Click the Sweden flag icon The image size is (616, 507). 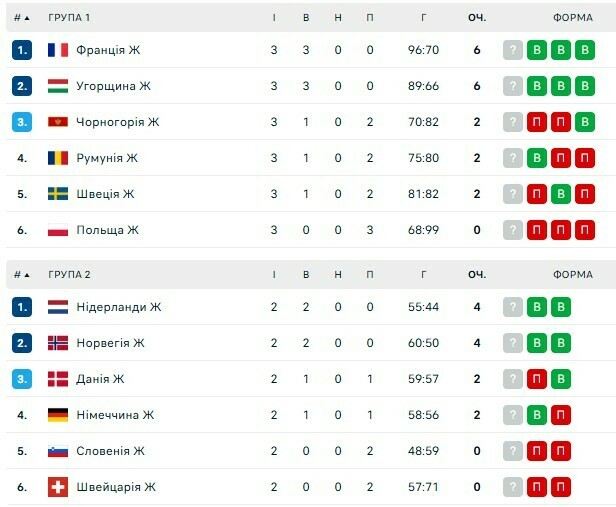pyautogui.click(x=58, y=194)
